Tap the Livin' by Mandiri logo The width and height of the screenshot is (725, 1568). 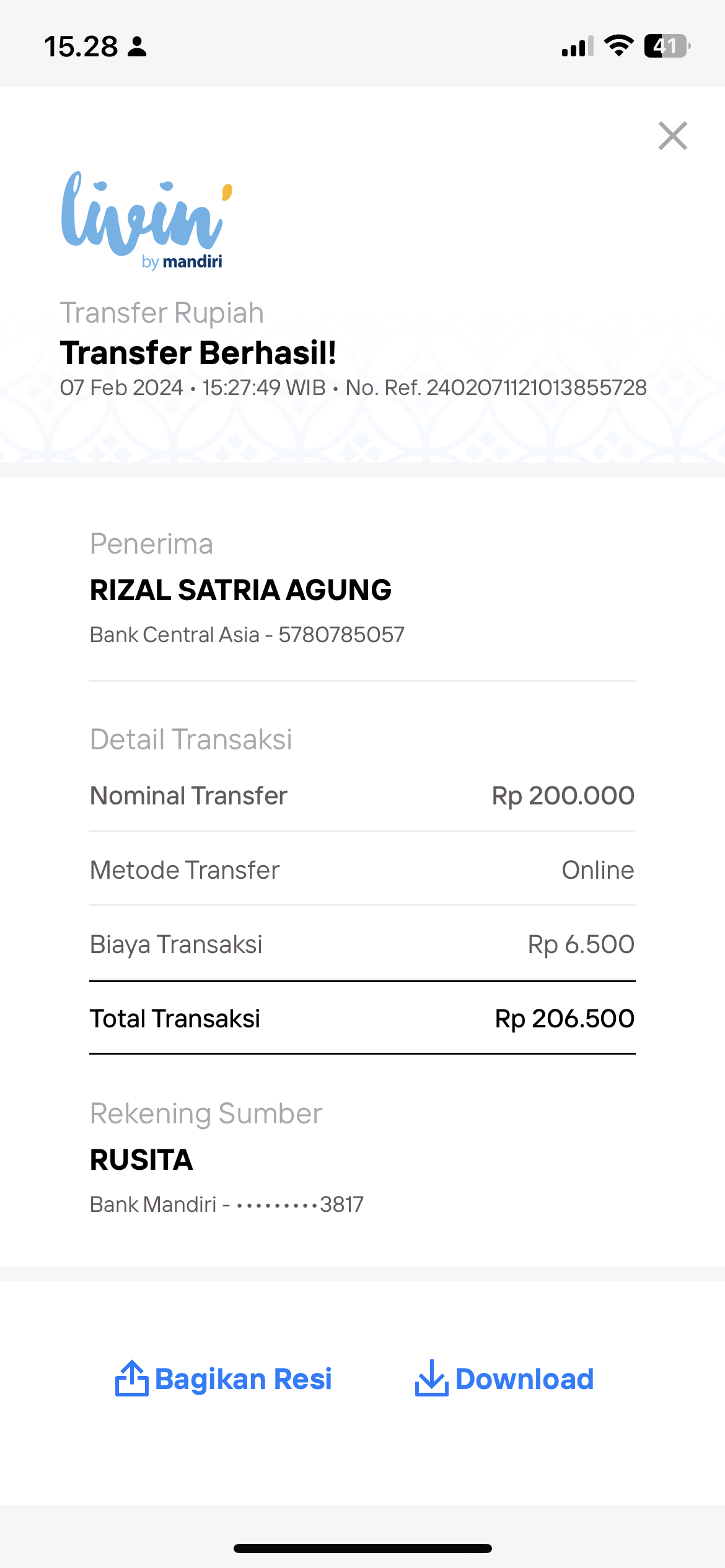coord(146,220)
